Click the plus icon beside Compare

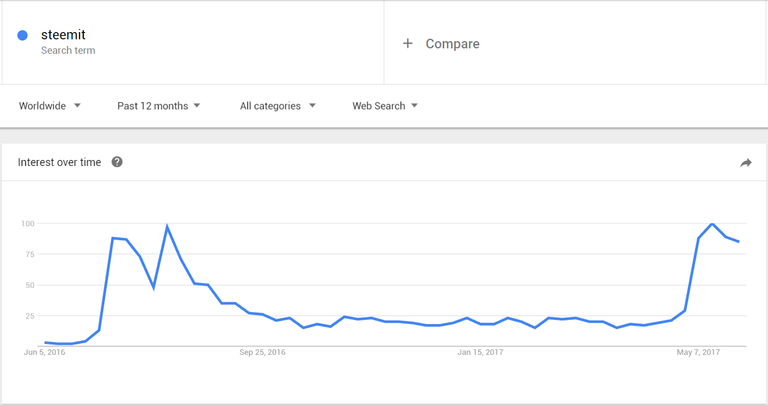[x=408, y=44]
